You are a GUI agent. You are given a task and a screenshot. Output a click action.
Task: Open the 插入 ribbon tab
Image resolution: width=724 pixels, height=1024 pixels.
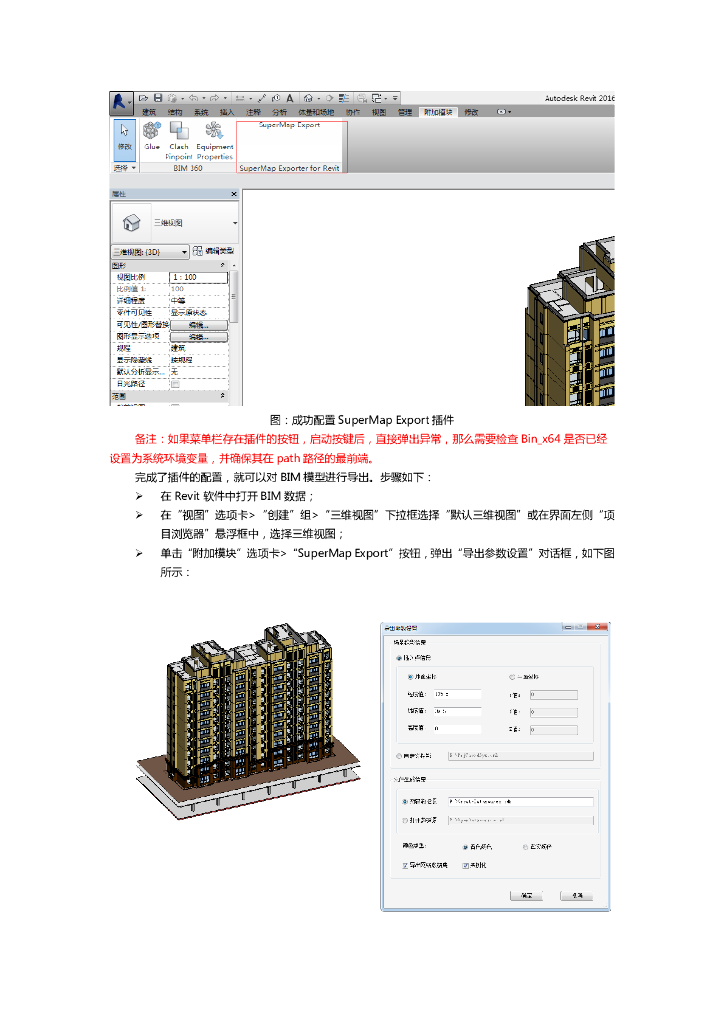[227, 112]
